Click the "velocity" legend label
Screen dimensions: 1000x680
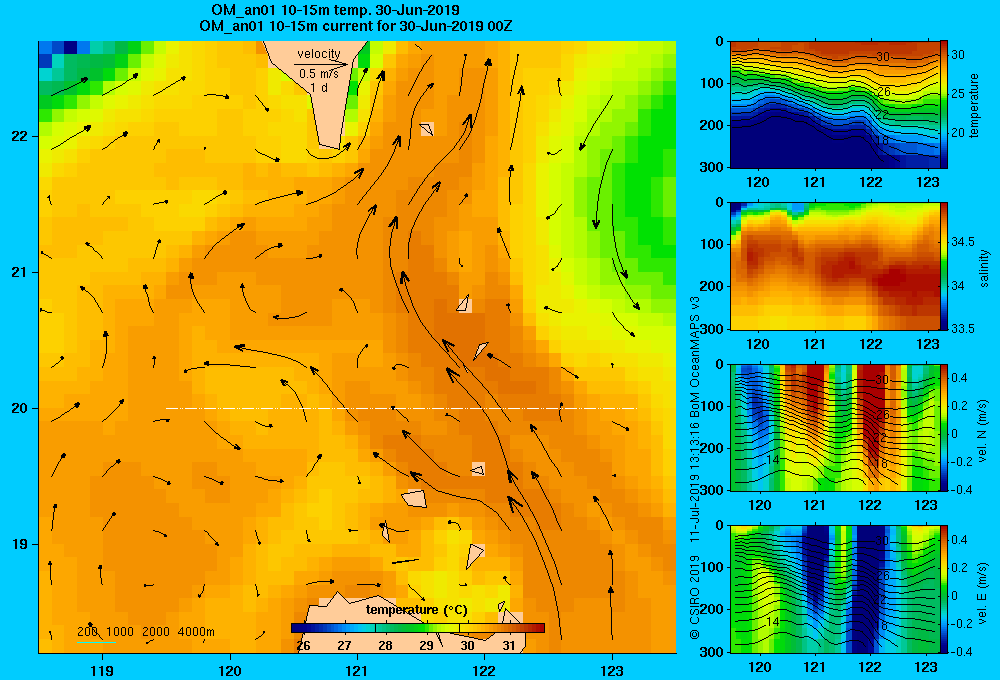click(x=319, y=54)
